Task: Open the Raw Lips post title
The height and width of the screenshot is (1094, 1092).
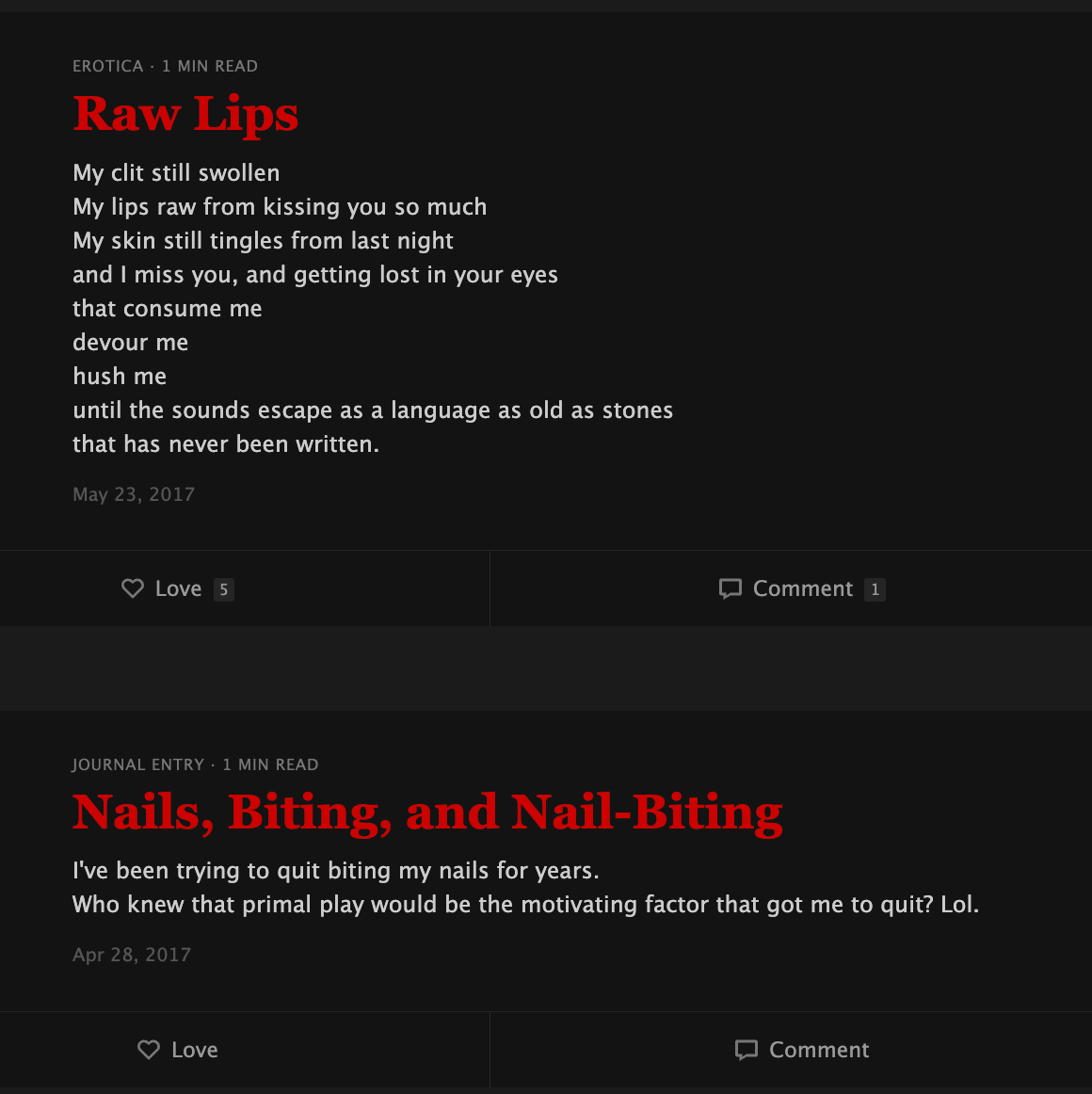Action: tap(185, 114)
